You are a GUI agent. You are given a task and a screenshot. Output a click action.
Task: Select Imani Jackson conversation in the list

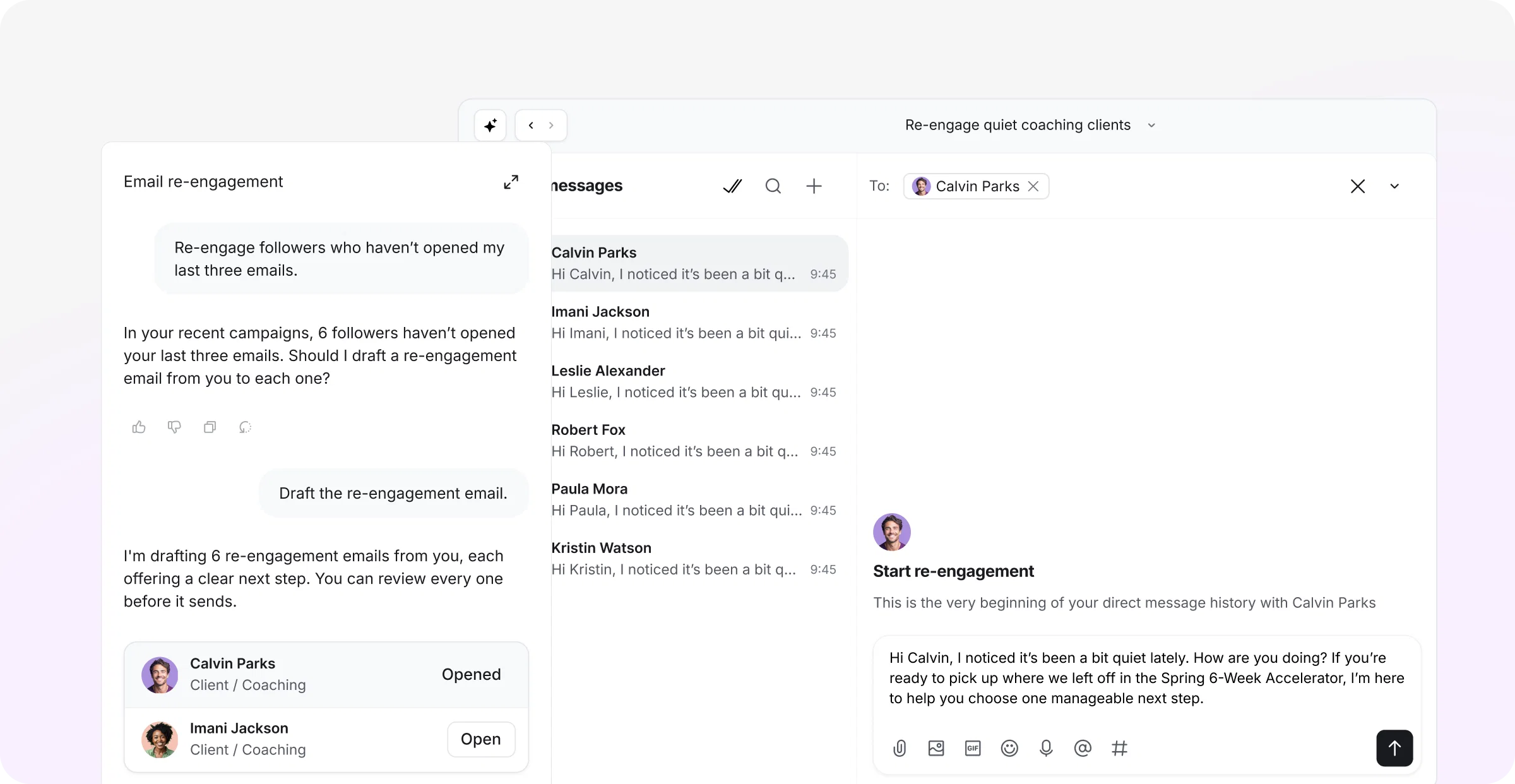pyautogui.click(x=699, y=323)
